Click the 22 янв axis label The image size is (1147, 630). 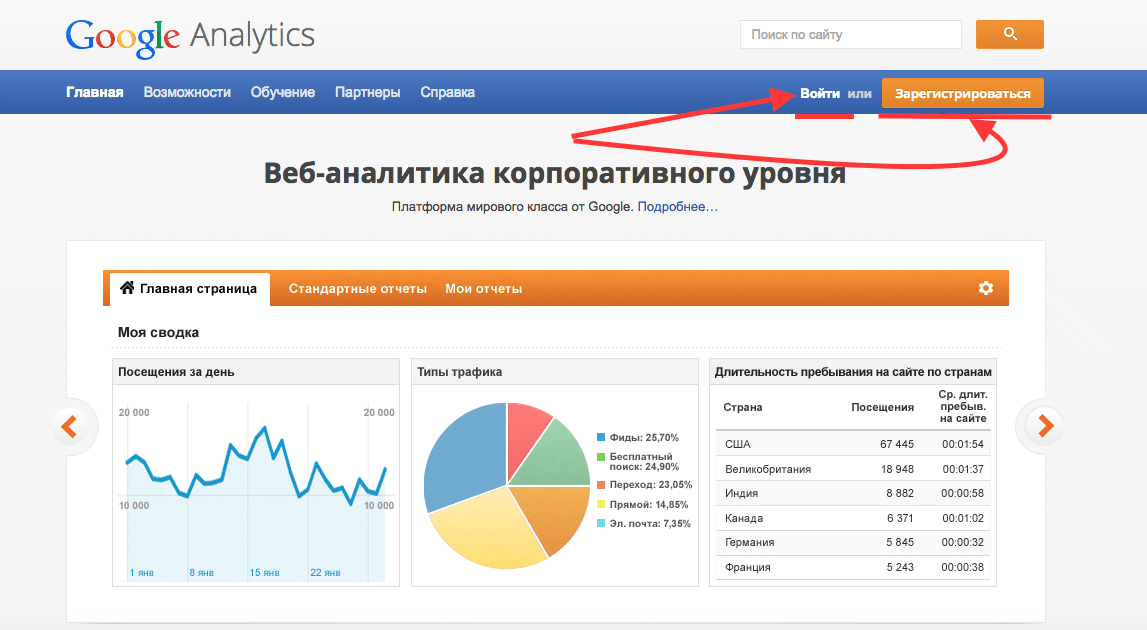326,573
